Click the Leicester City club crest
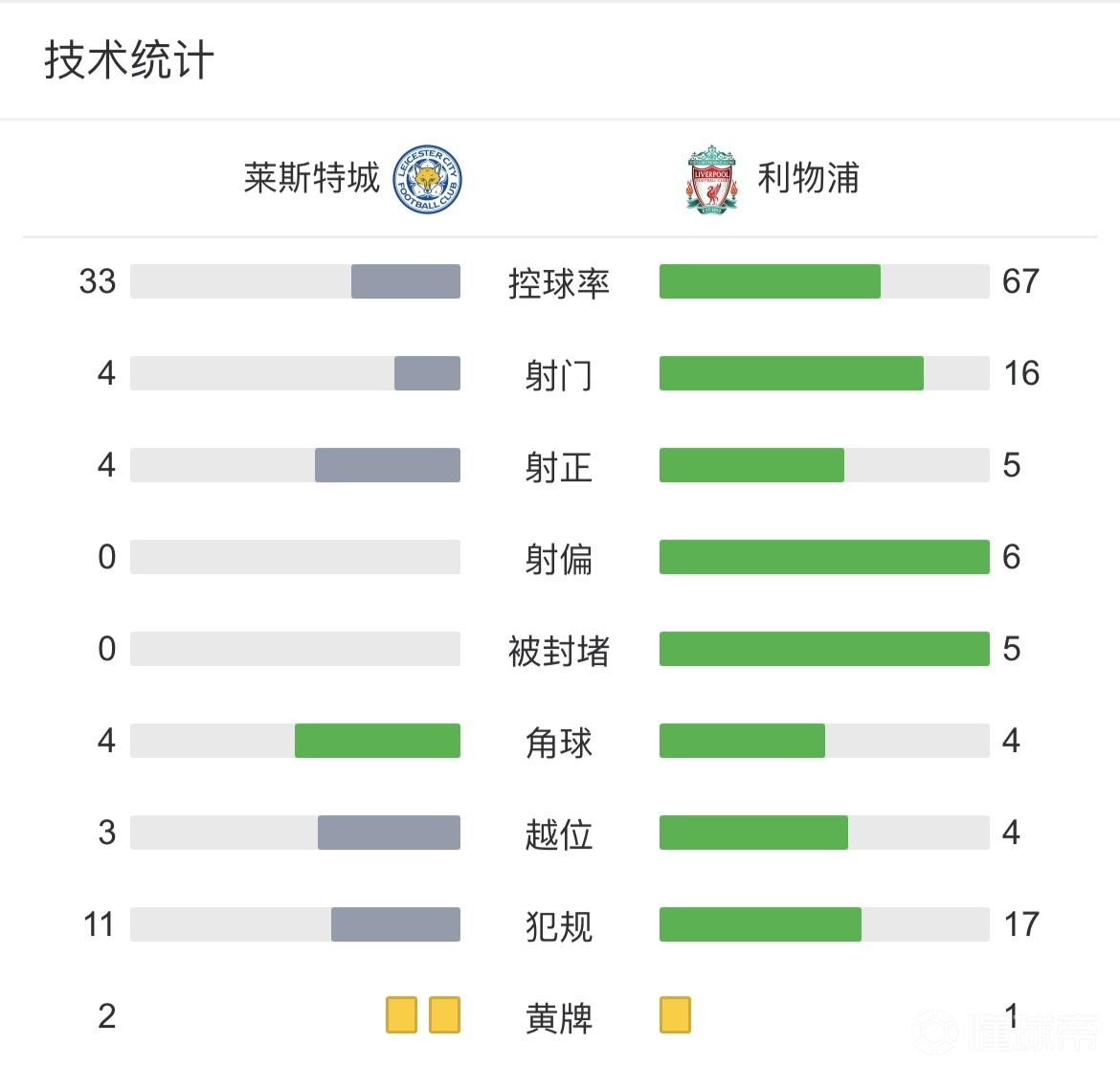Image resolution: width=1120 pixels, height=1066 pixels. (x=428, y=179)
